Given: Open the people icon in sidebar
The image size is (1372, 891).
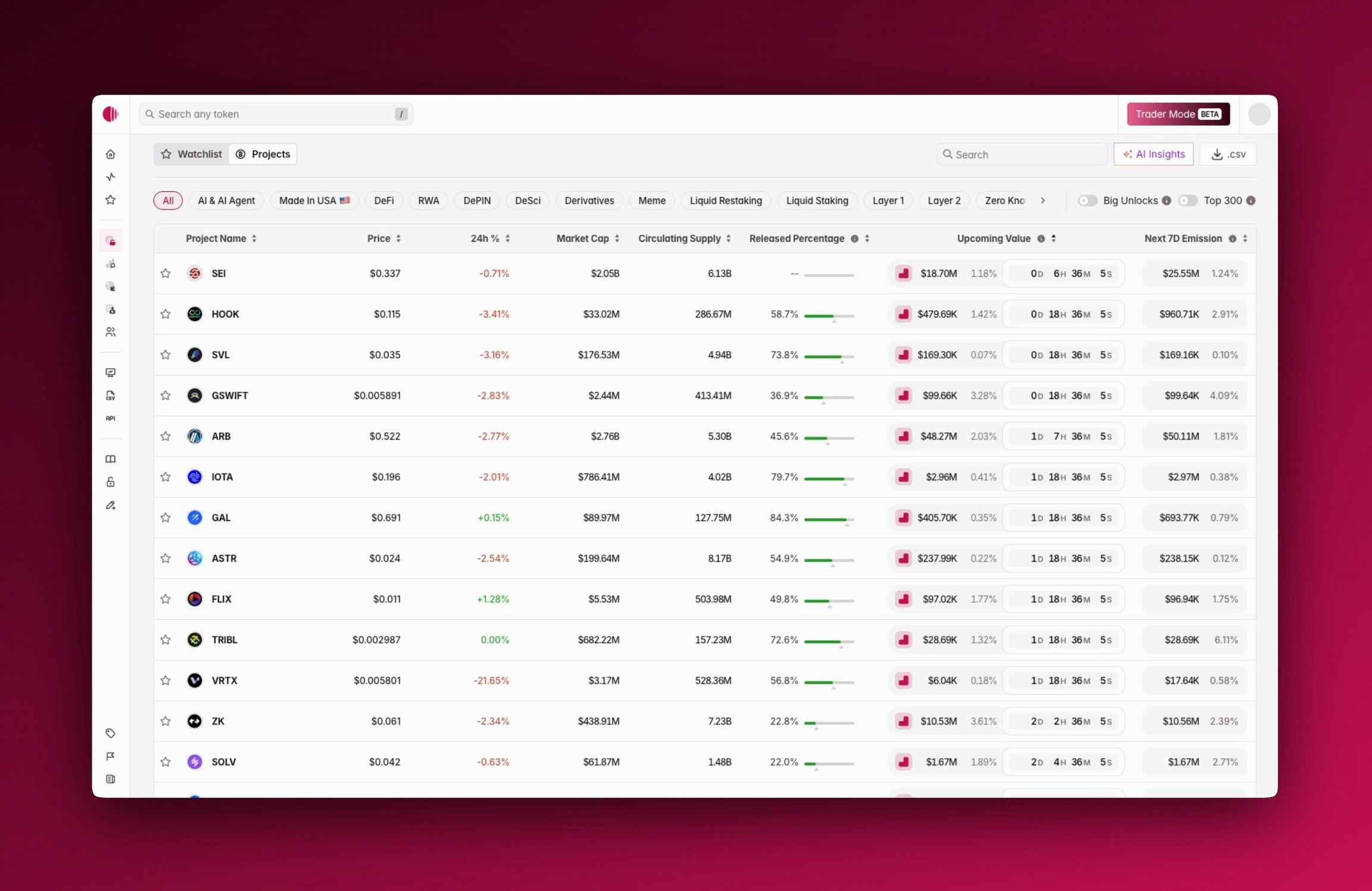Looking at the screenshot, I should (x=111, y=332).
